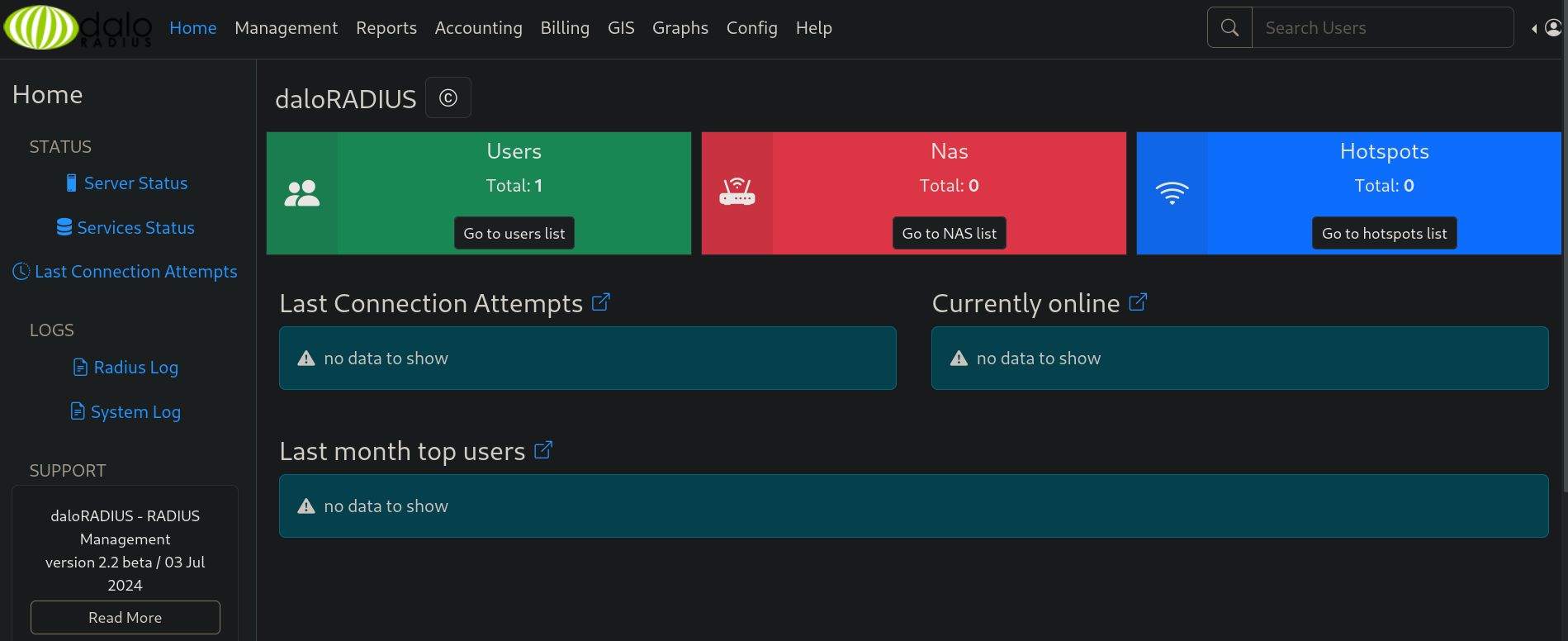This screenshot has height=641, width=1568.
Task: Click the Currently online heading
Action: coord(1026,303)
